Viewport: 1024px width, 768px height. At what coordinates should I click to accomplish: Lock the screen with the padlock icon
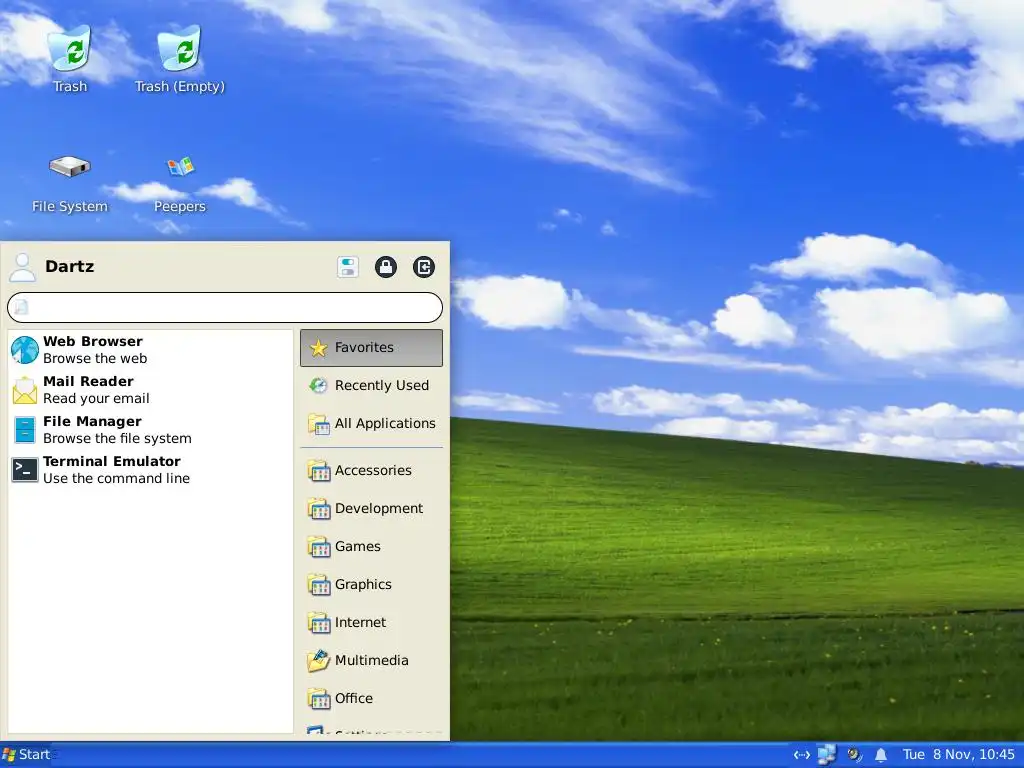pos(386,267)
